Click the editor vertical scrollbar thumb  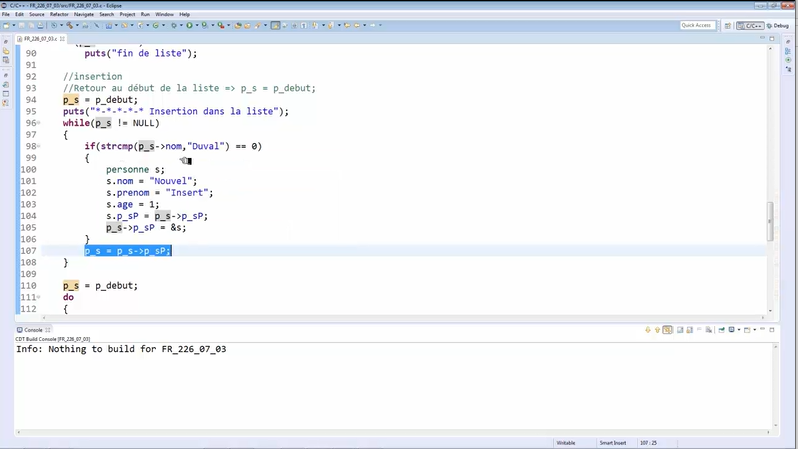770,222
